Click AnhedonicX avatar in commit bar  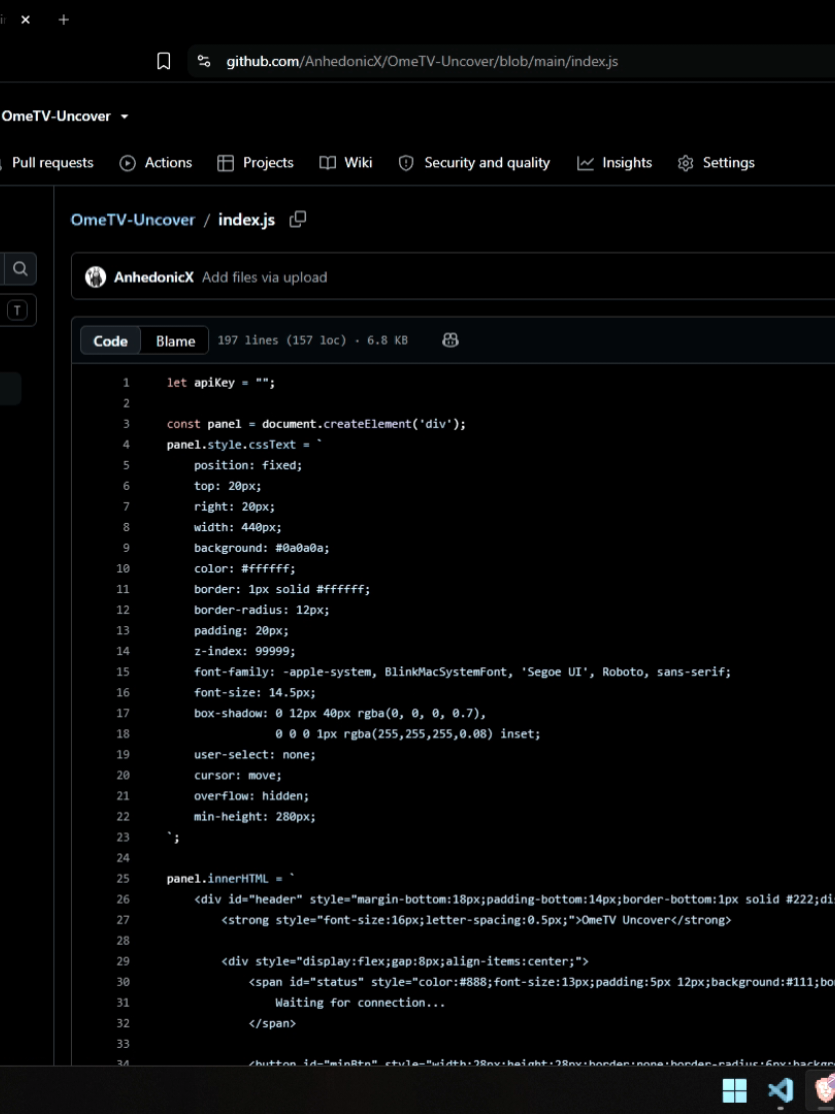(95, 277)
